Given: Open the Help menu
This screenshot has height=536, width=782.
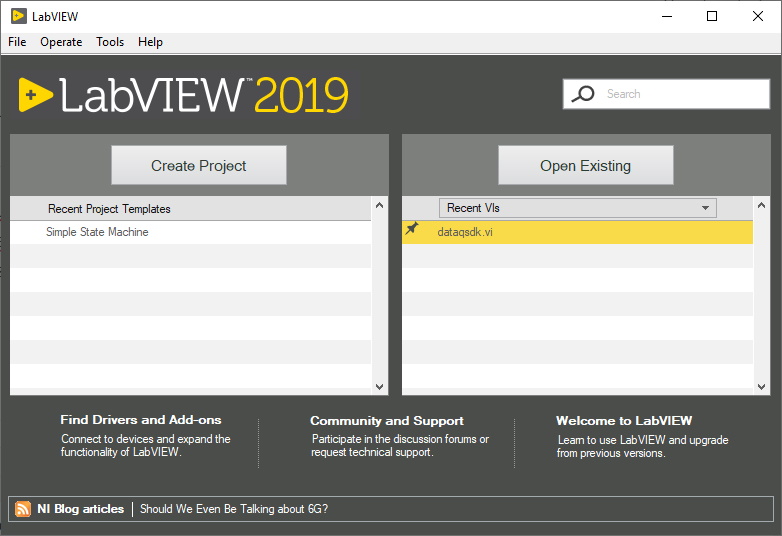Looking at the screenshot, I should (150, 42).
